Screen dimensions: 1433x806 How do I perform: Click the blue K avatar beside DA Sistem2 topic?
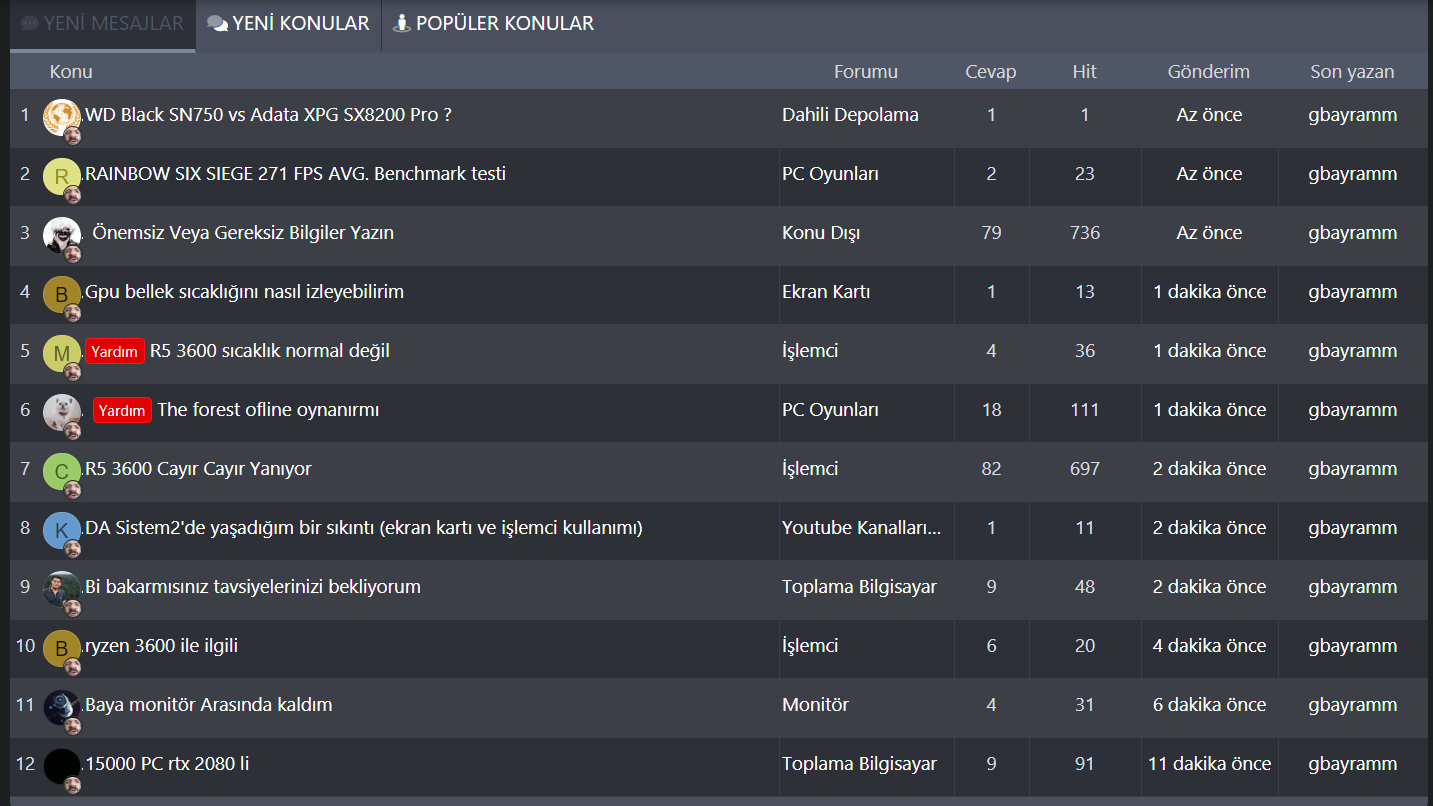pyautogui.click(x=61, y=530)
